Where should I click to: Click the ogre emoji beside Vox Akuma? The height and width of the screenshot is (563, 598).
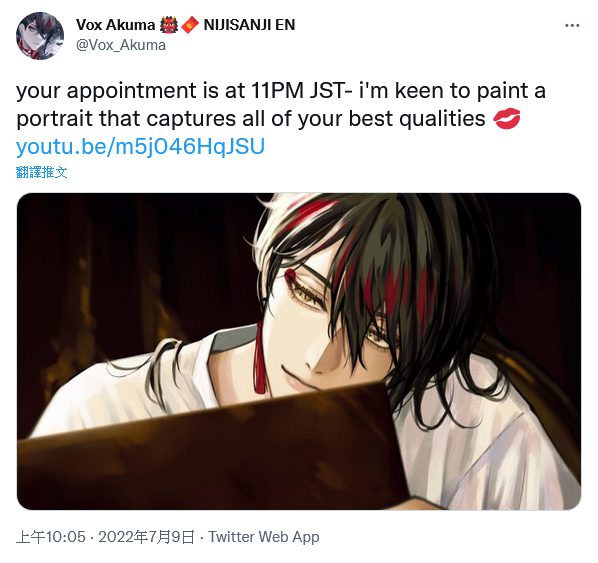169,25
